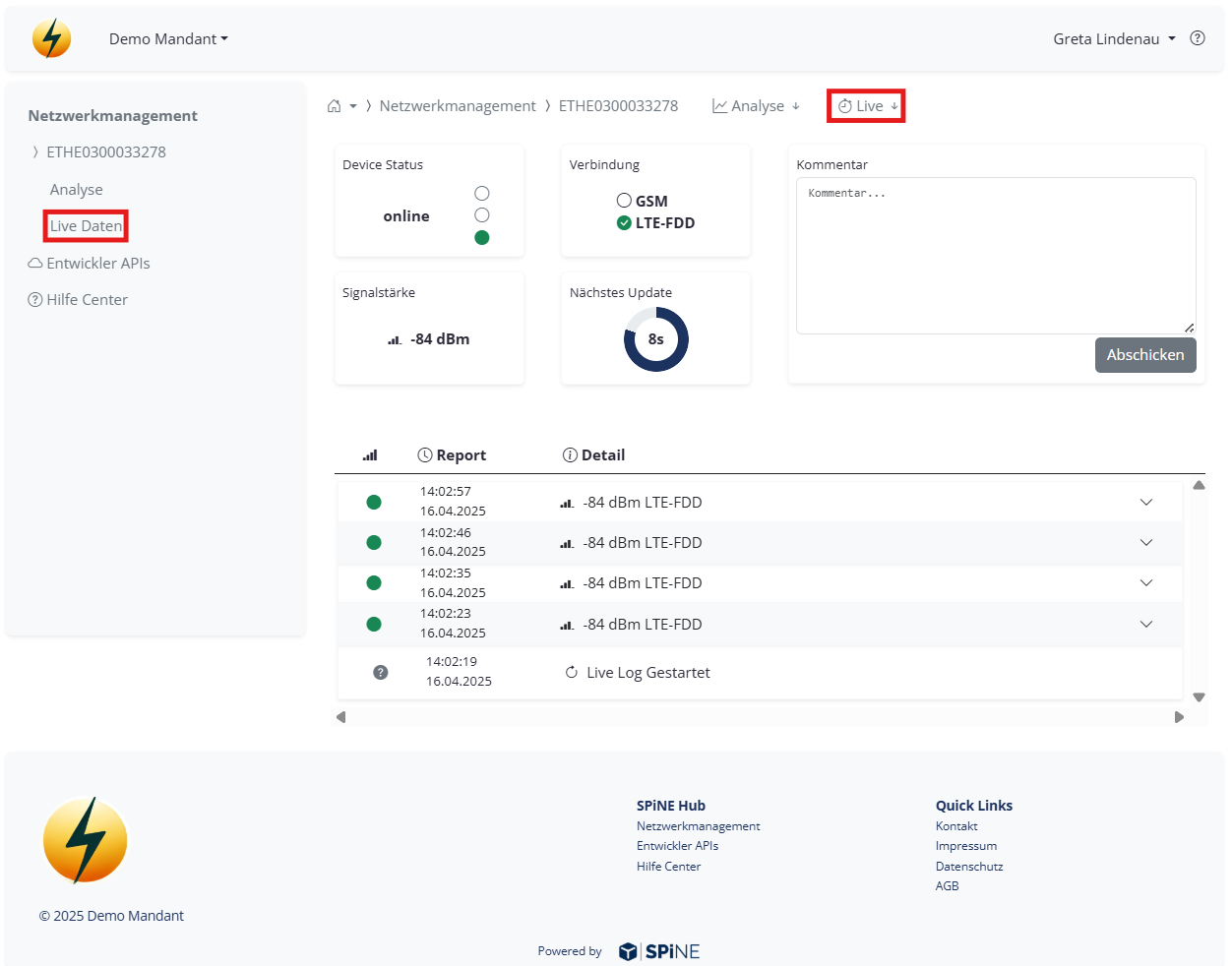Viewport: 1232px width, 966px height.
Task: Select the GSM connection radio option
Action: (624, 201)
